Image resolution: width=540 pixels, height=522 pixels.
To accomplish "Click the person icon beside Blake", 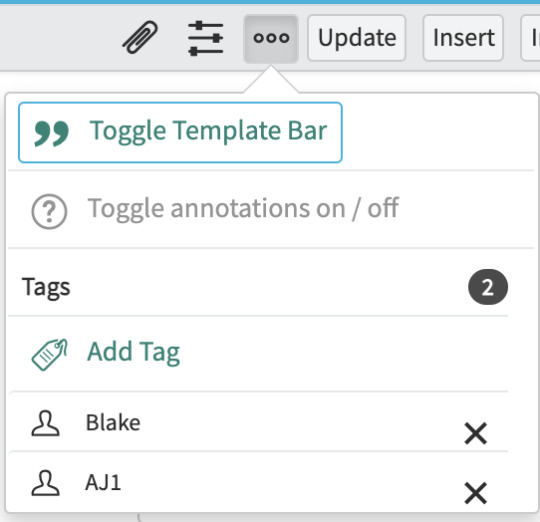I will coord(45,423).
